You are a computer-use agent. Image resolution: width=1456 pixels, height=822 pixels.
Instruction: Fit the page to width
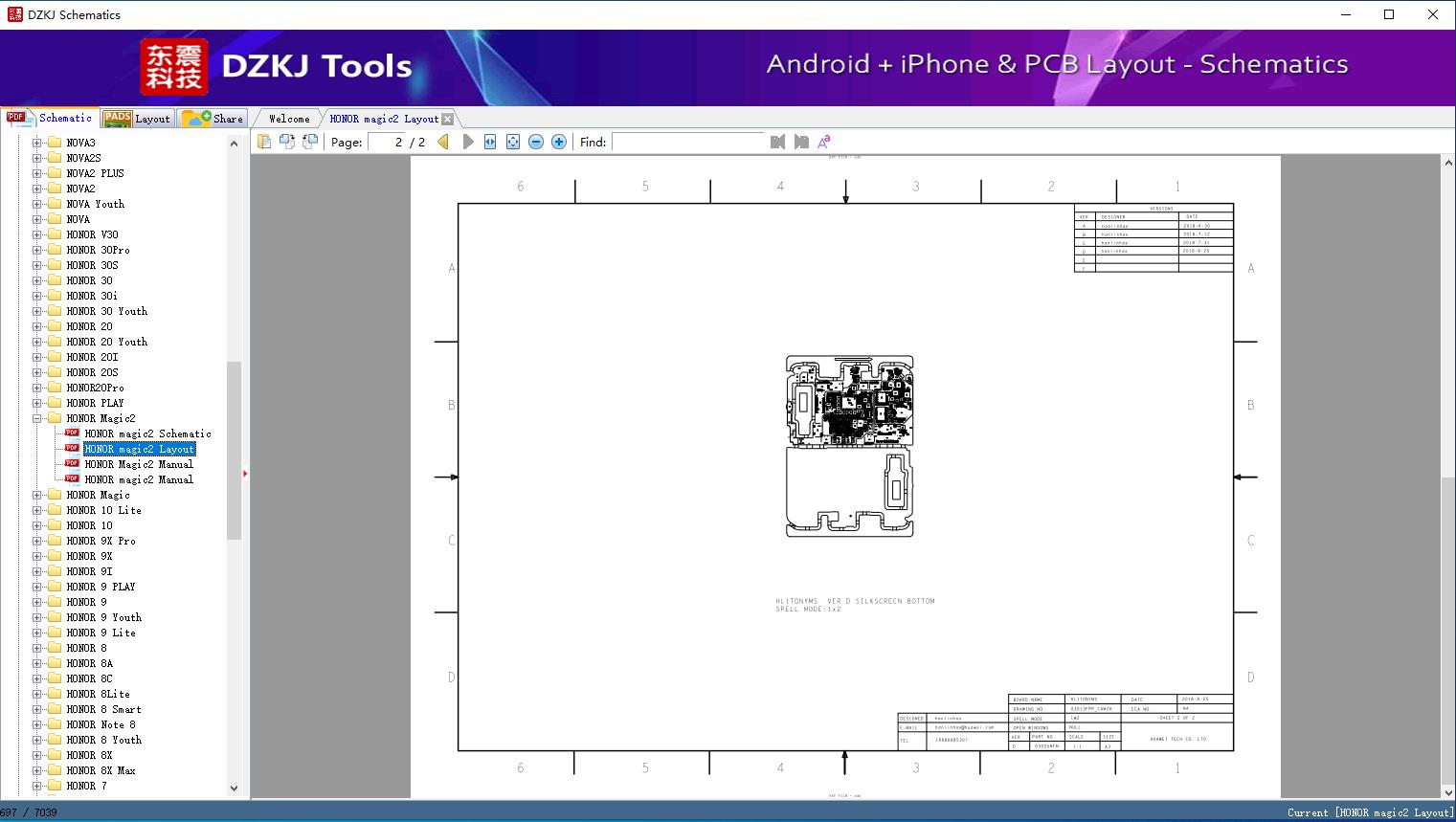coord(490,142)
